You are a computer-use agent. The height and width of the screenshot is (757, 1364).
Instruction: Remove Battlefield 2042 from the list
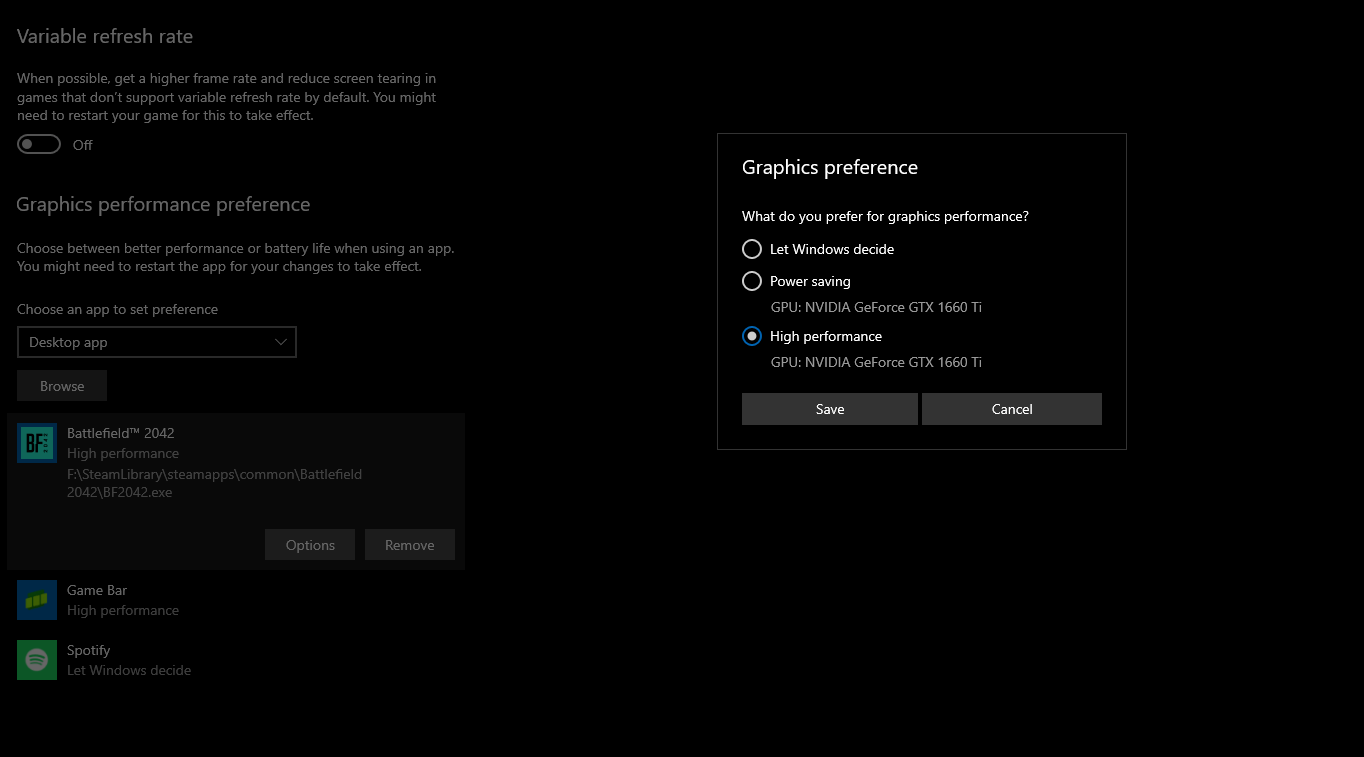click(410, 545)
